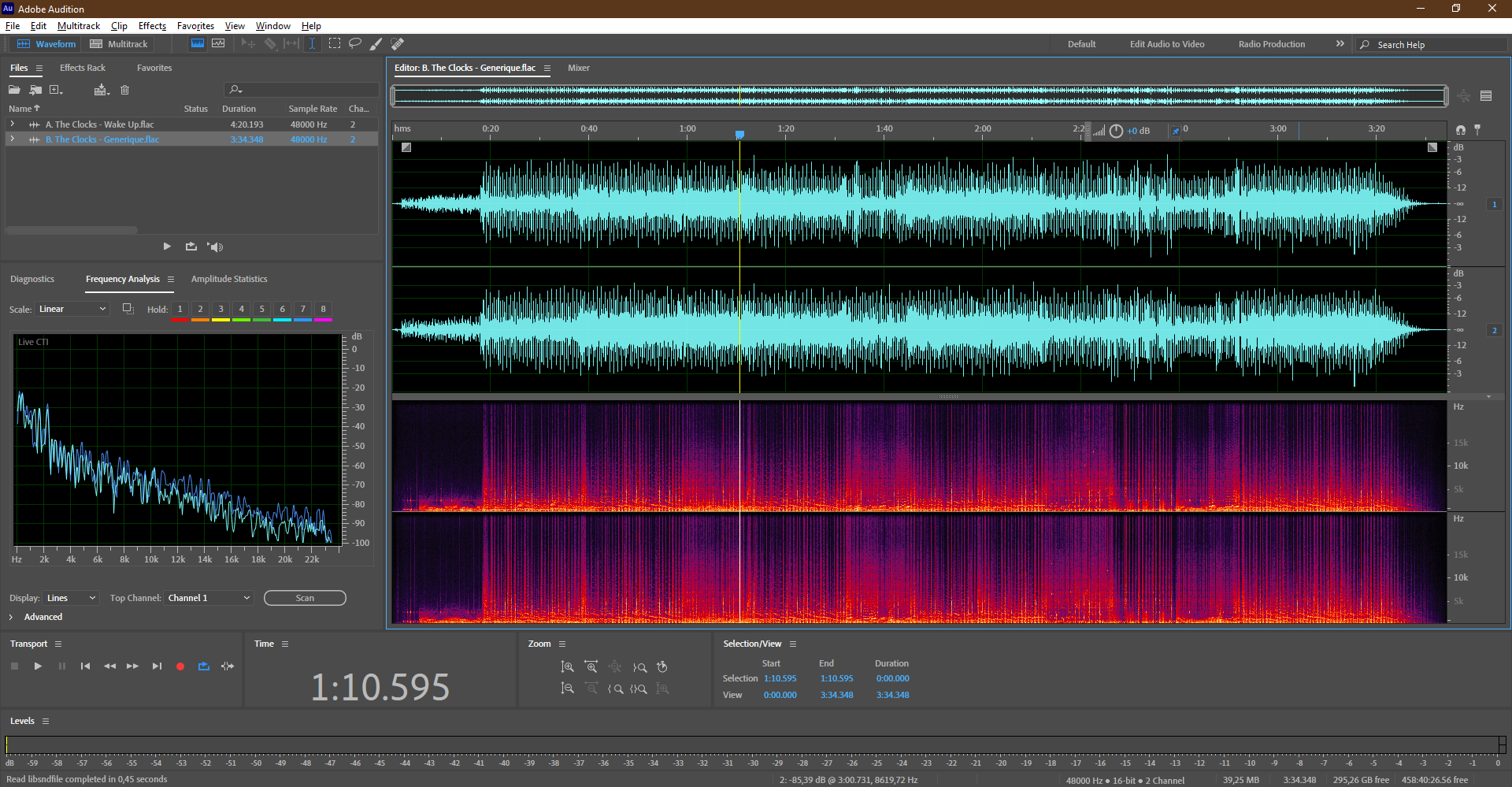1512x787 pixels.
Task: Click the Files list horizontal scrollbar
Action: (72, 230)
